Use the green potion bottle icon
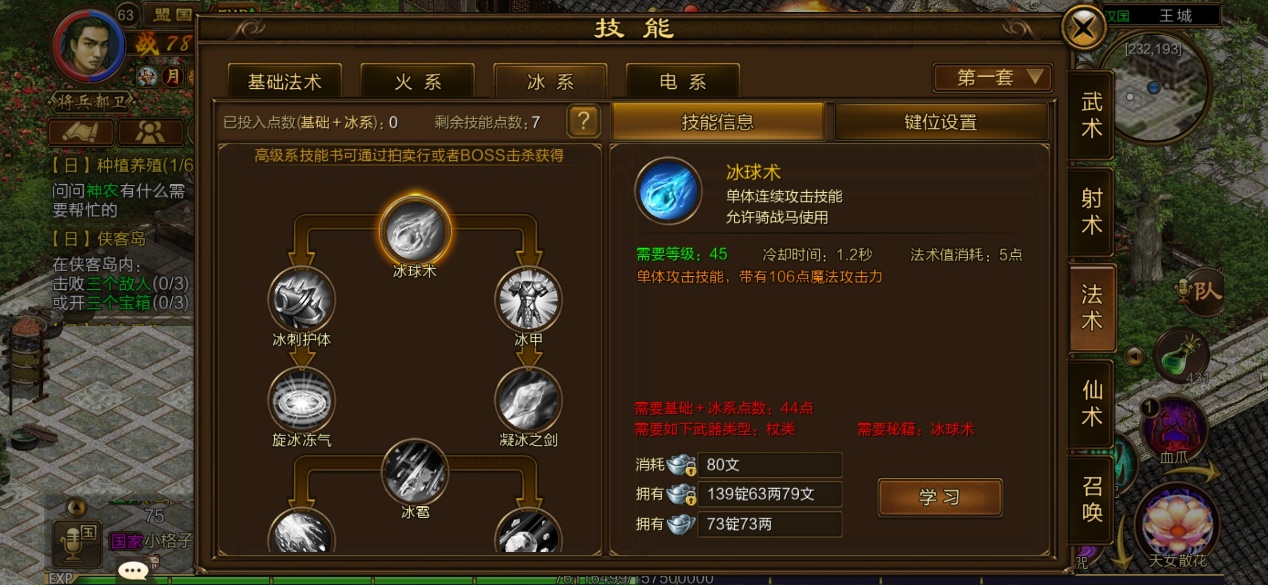1268x585 pixels. click(x=1181, y=354)
